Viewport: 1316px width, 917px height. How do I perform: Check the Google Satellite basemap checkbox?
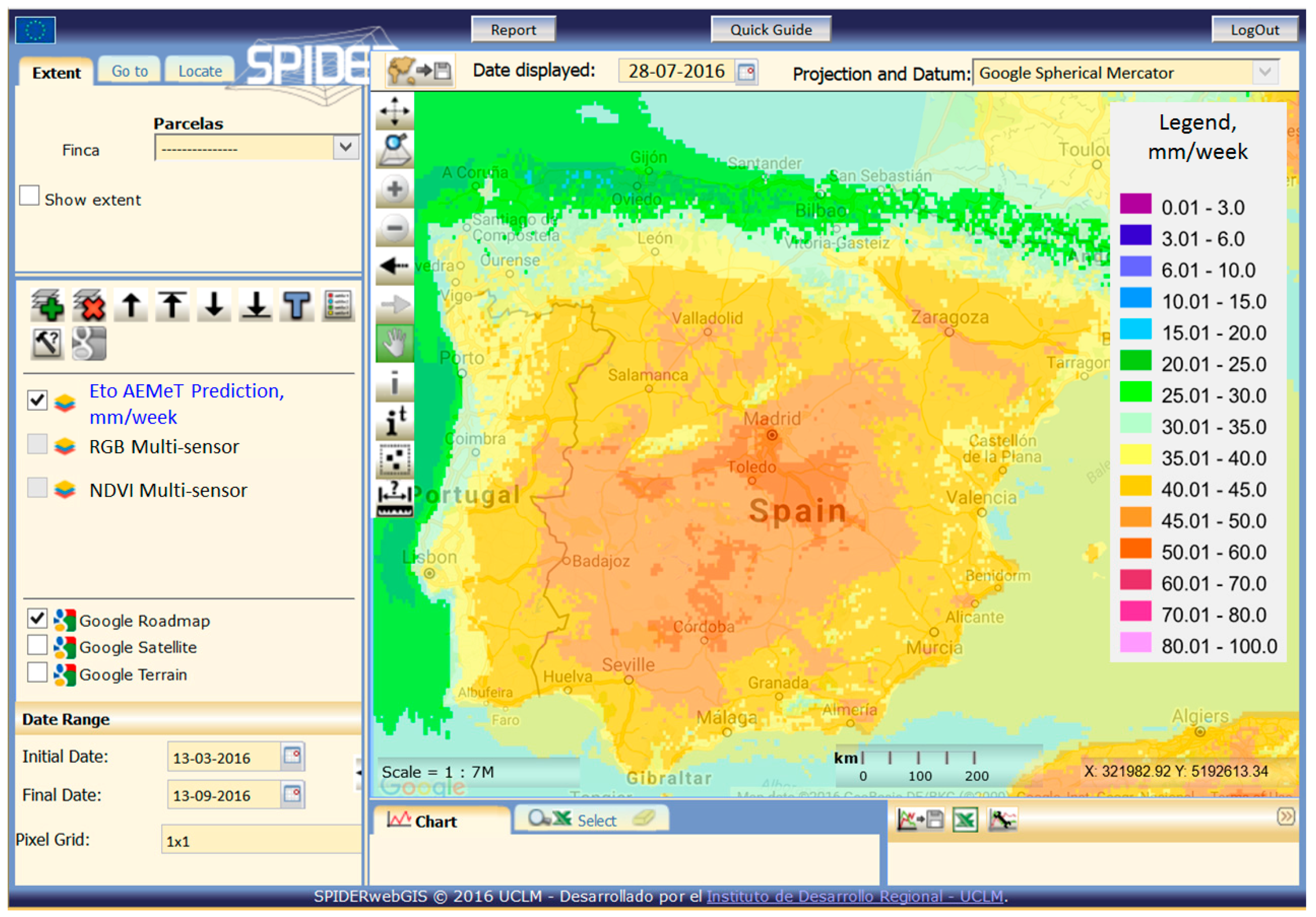37,645
